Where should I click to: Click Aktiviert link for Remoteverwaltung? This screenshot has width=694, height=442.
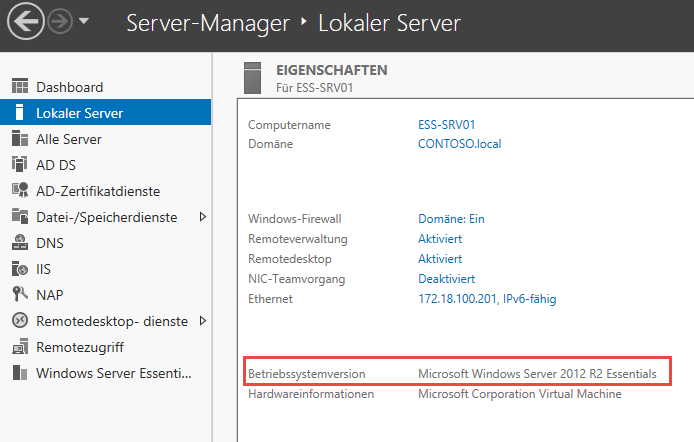click(440, 239)
